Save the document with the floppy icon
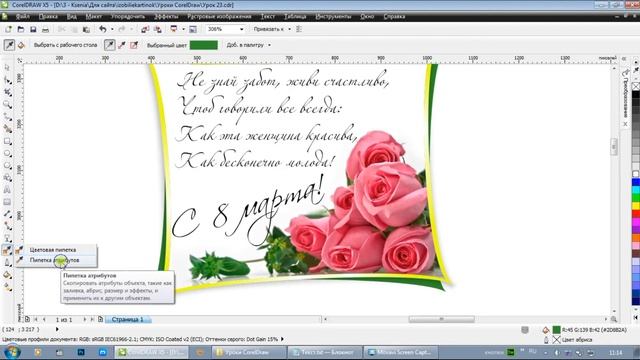This screenshot has height=360, width=640. tap(33, 29)
